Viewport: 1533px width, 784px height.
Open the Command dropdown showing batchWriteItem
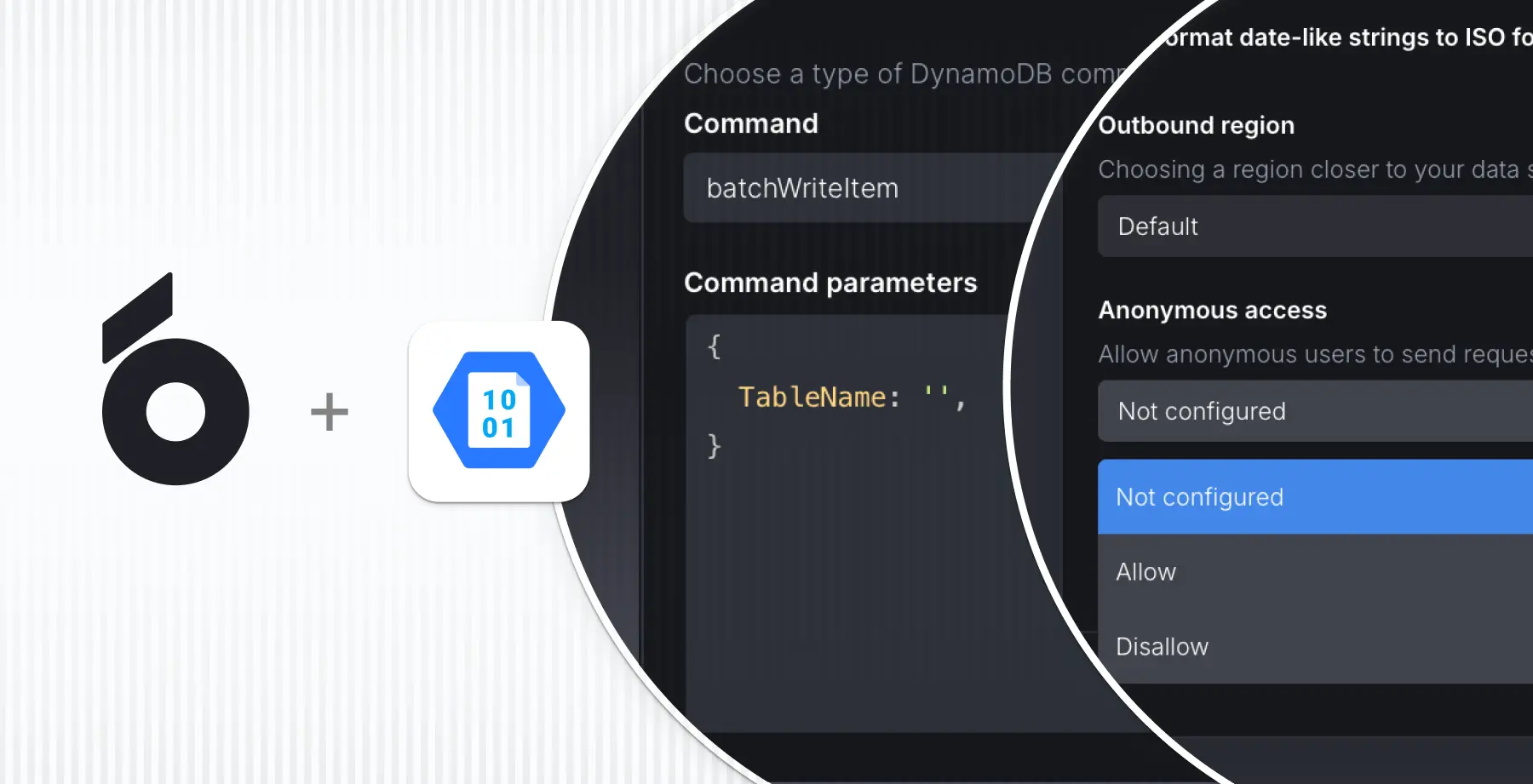coord(869,188)
